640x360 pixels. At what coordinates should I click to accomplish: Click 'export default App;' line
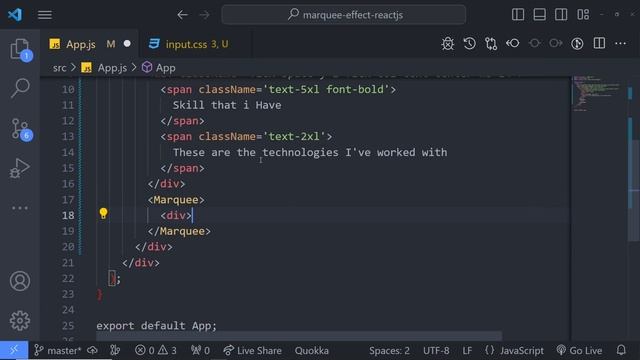tap(156, 326)
